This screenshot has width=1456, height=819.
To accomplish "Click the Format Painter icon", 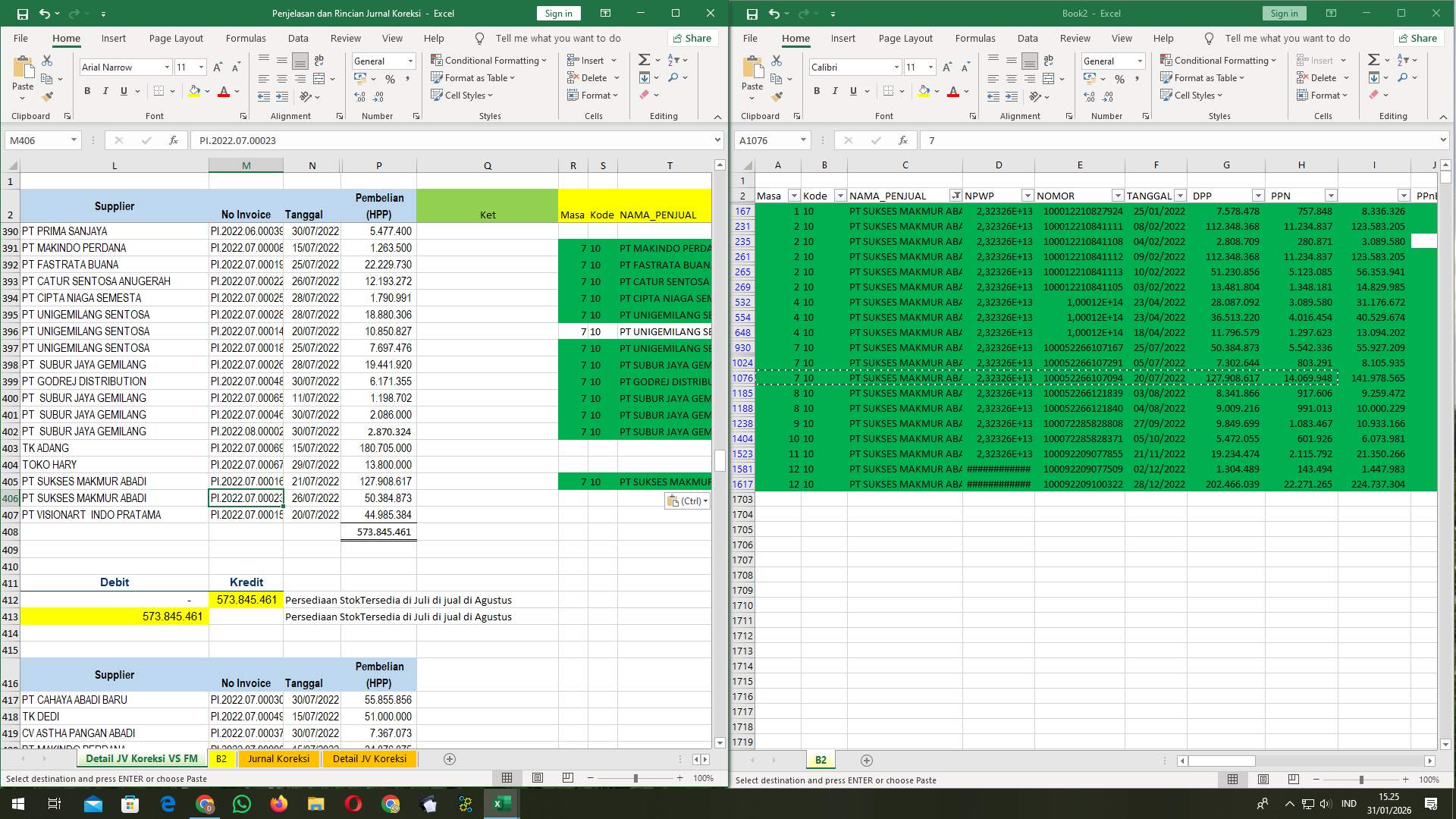I will tap(48, 95).
